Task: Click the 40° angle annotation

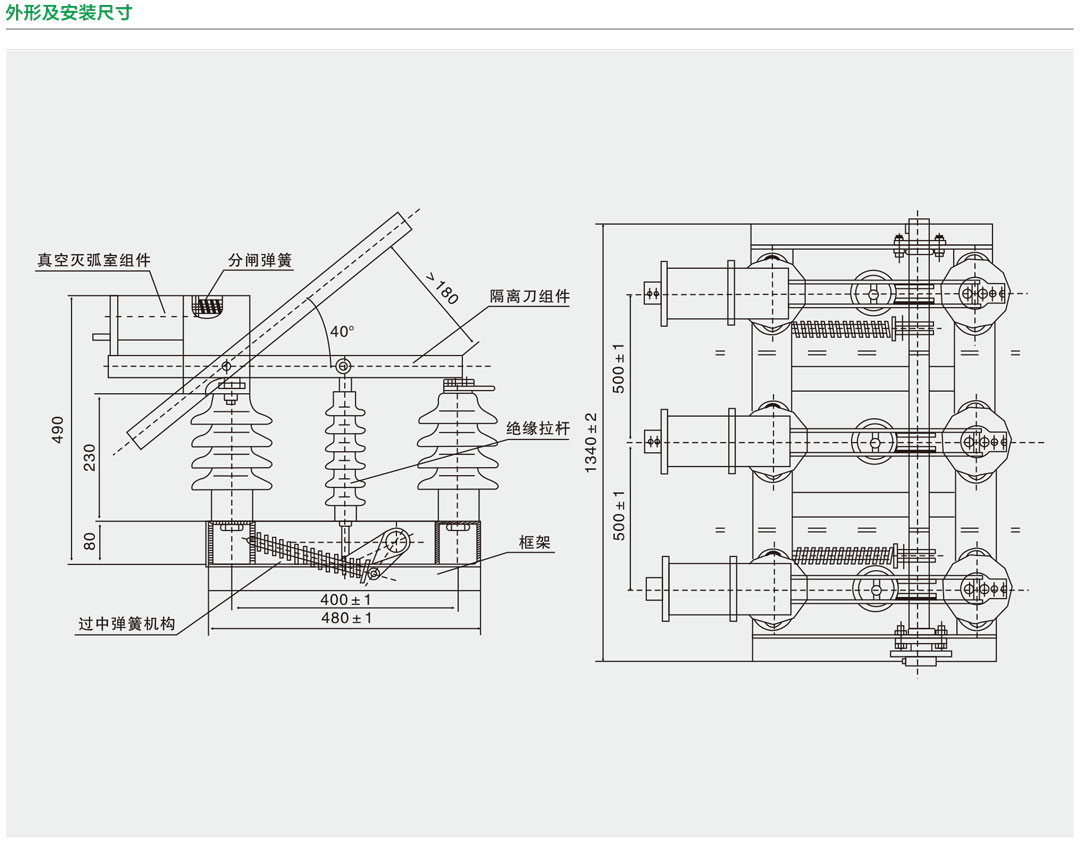Action: tap(342, 331)
